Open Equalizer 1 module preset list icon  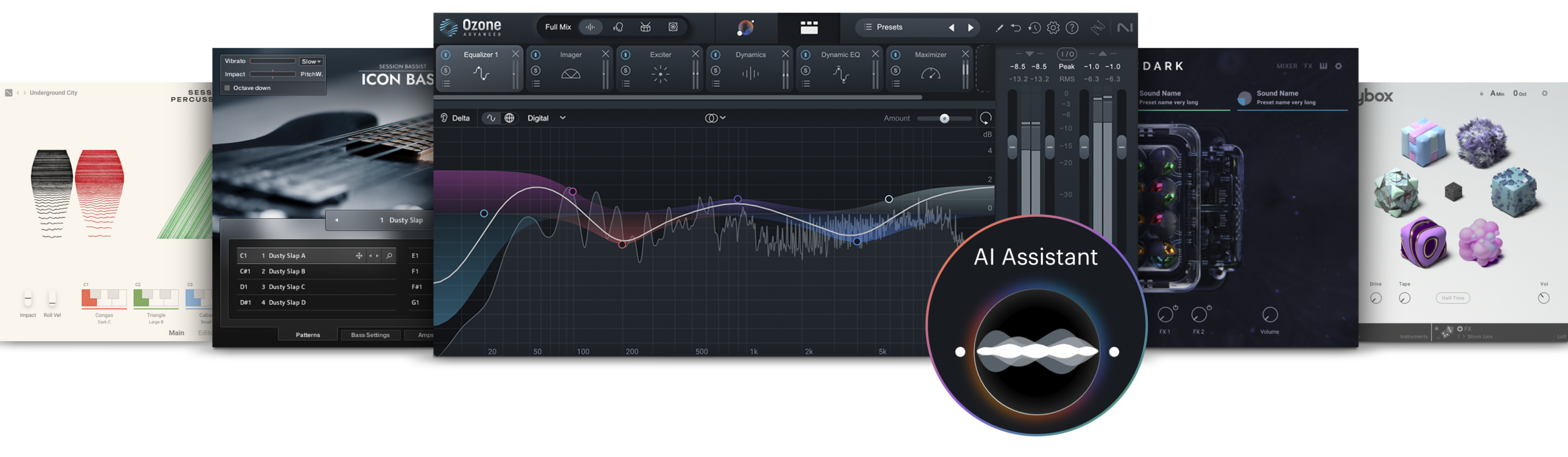coord(445,84)
